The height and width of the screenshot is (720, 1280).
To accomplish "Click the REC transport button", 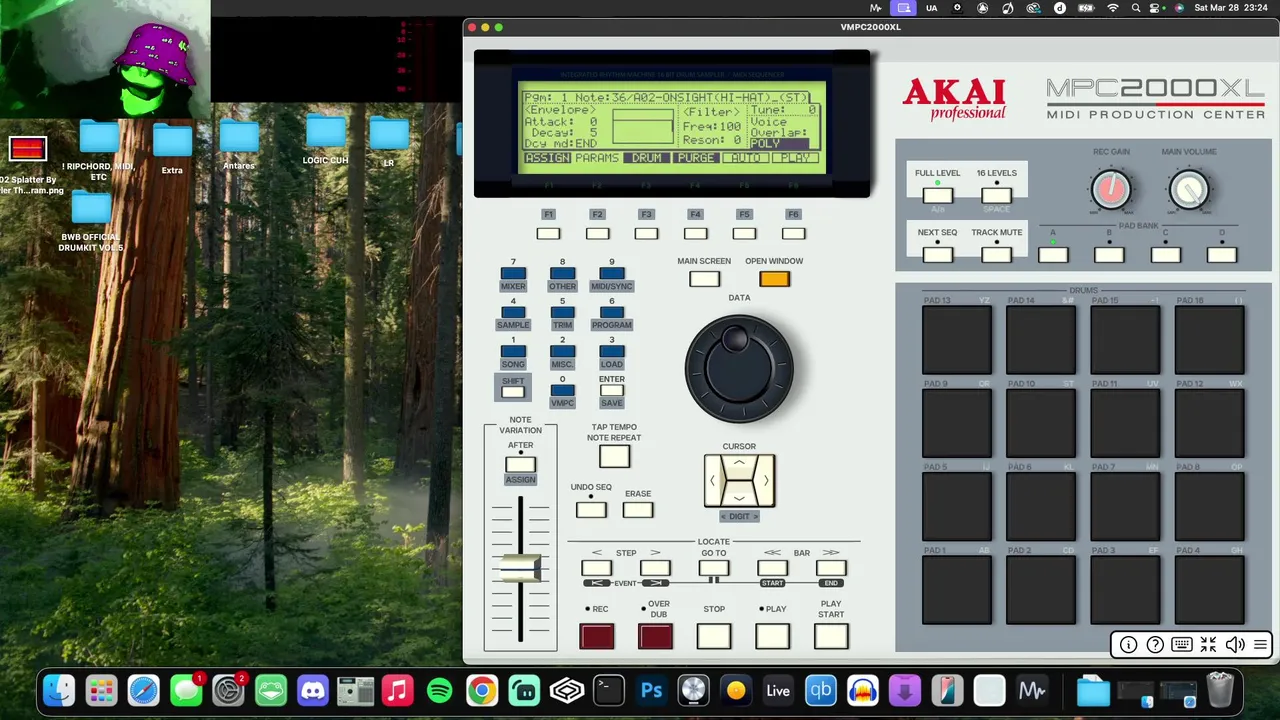I will point(597,636).
